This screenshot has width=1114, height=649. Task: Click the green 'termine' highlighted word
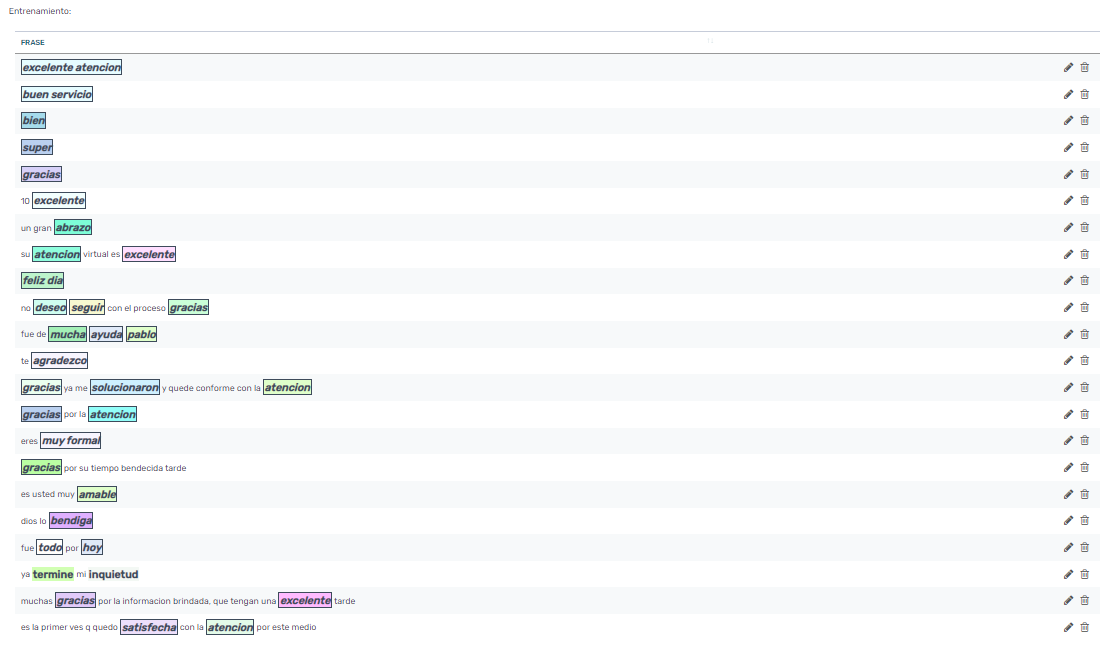click(x=53, y=574)
